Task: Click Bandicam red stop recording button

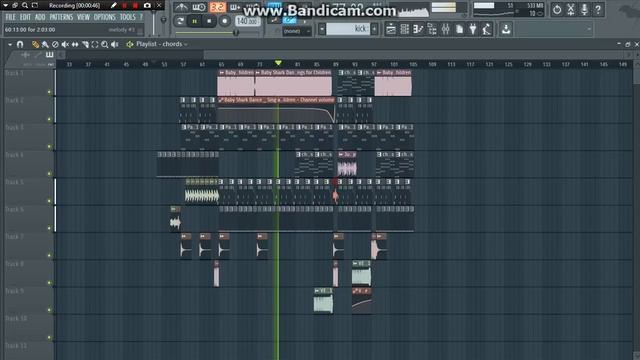Action: [x=135, y=5]
